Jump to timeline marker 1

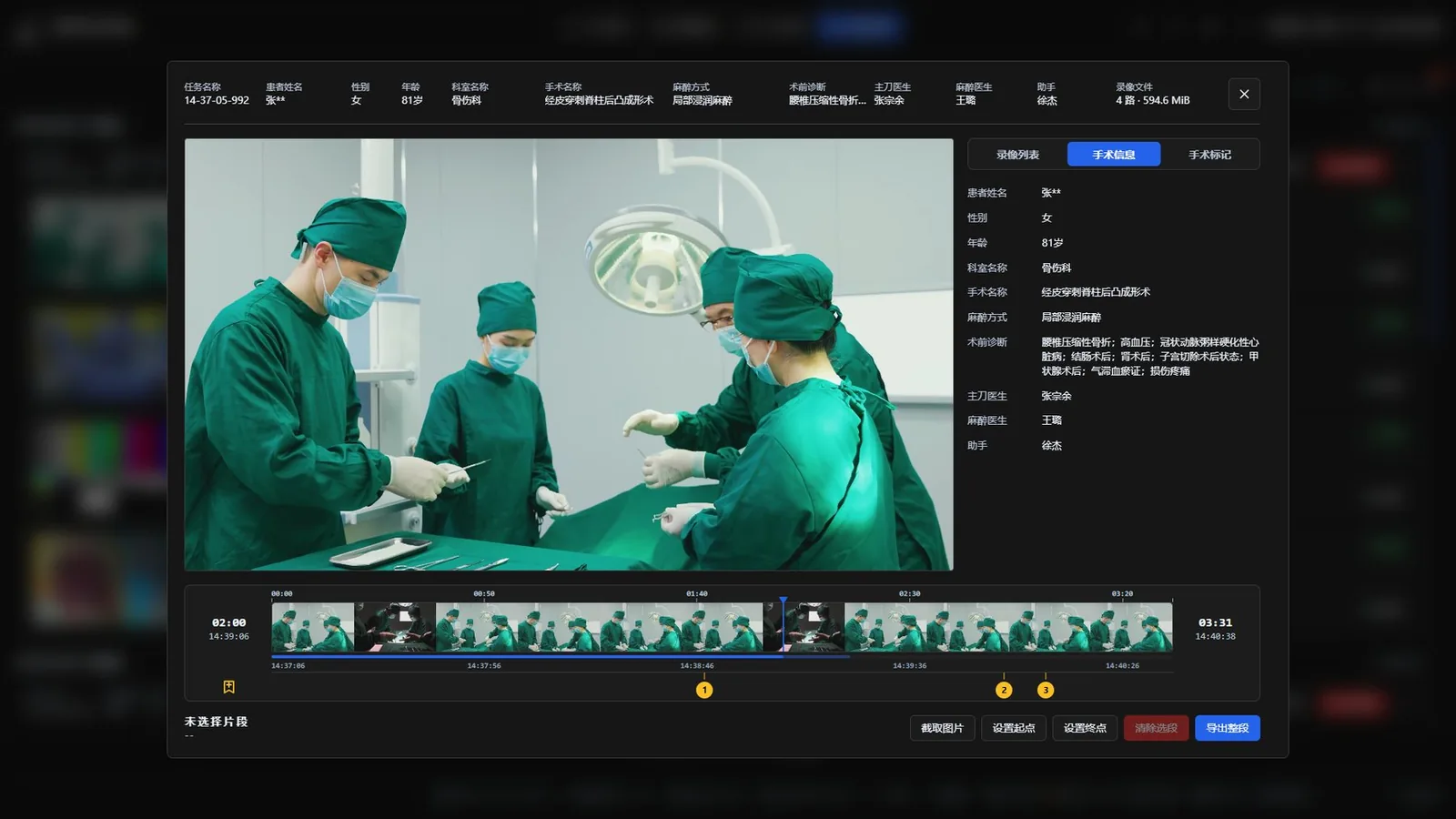click(x=704, y=690)
